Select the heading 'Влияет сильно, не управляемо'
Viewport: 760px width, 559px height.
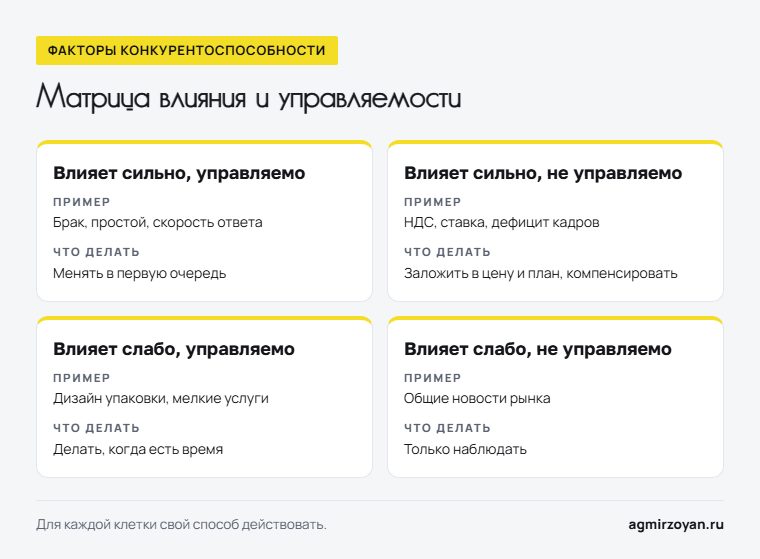click(543, 174)
